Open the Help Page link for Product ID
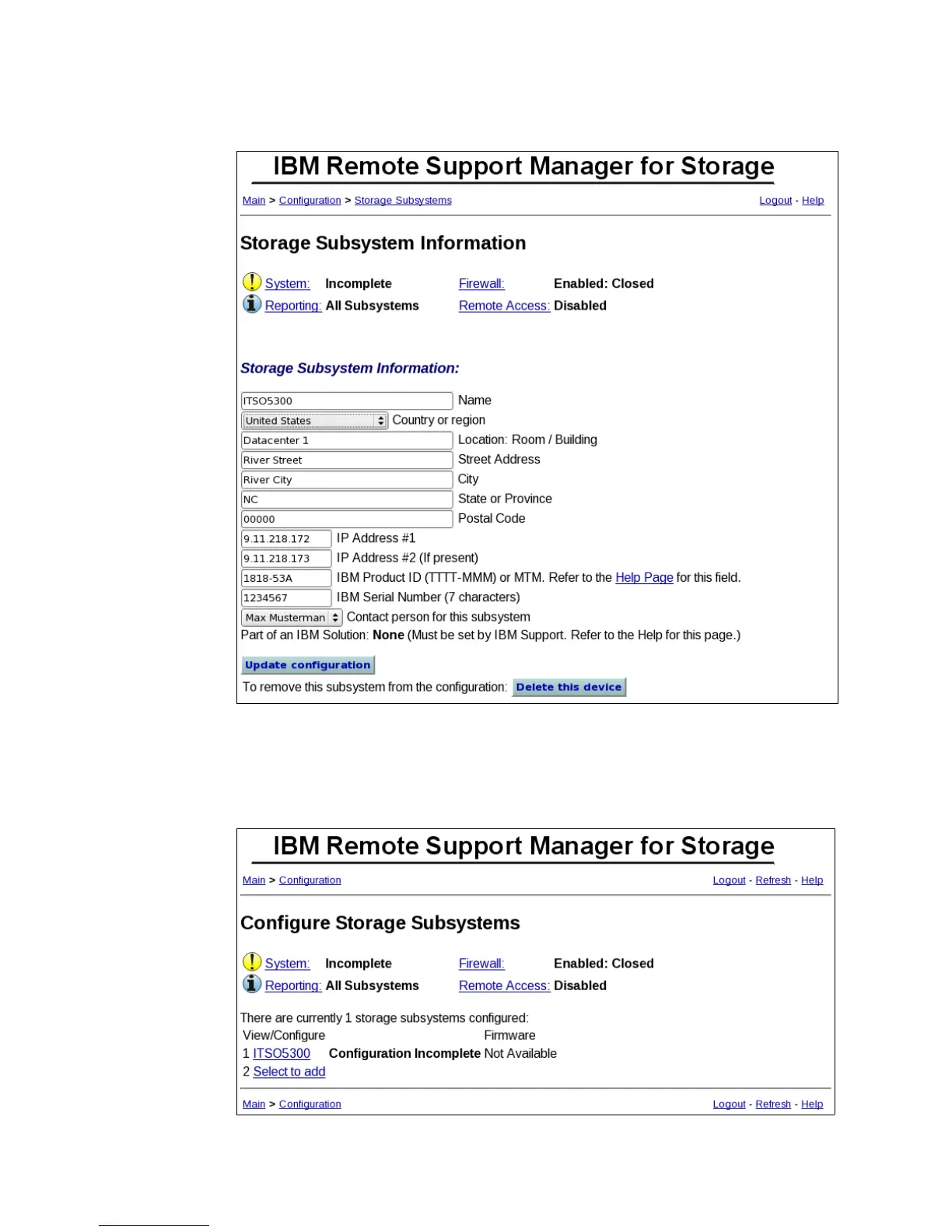 tap(644, 578)
